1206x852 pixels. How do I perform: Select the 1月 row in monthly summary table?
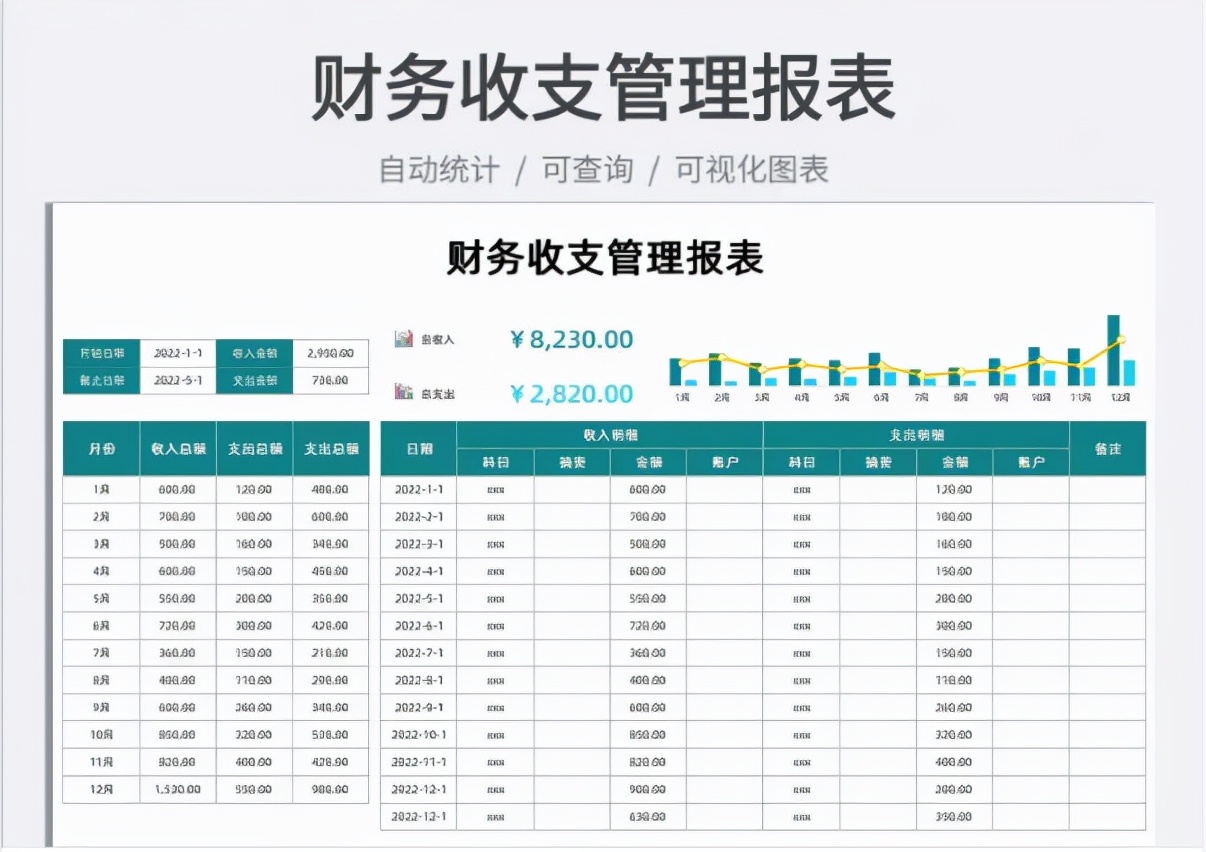[x=101, y=490]
